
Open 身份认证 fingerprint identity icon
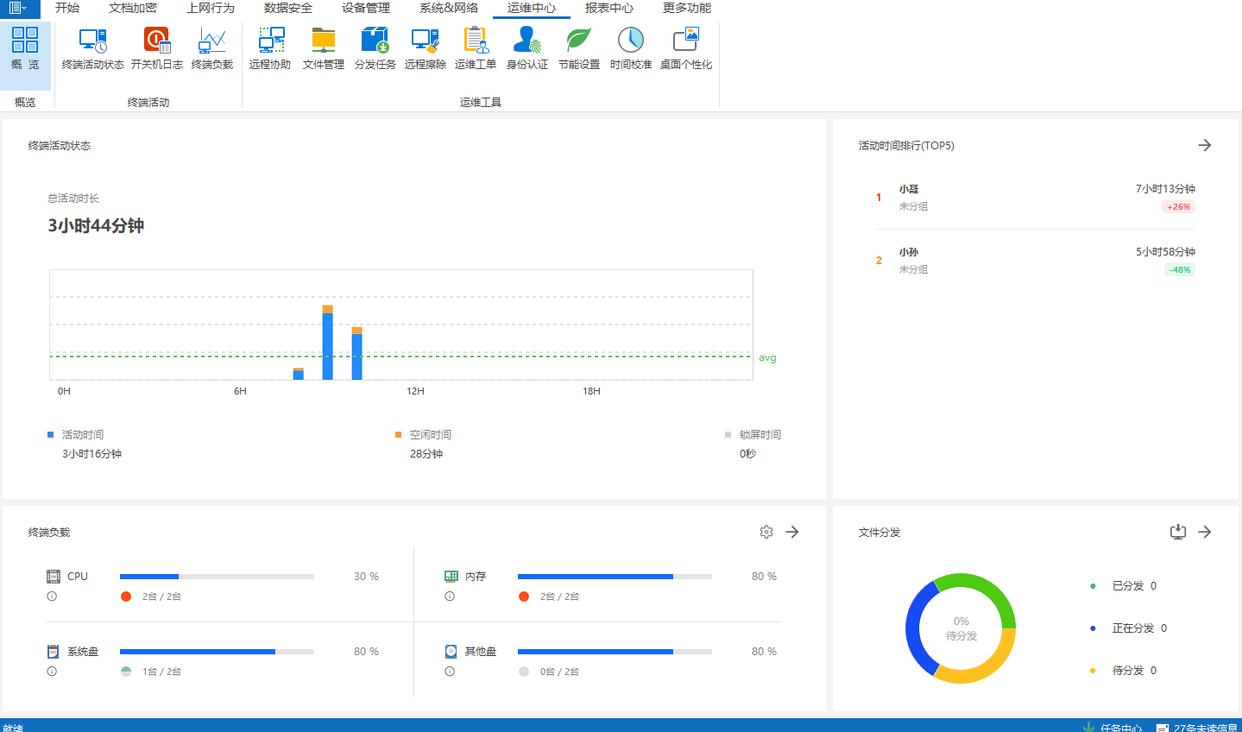527,48
